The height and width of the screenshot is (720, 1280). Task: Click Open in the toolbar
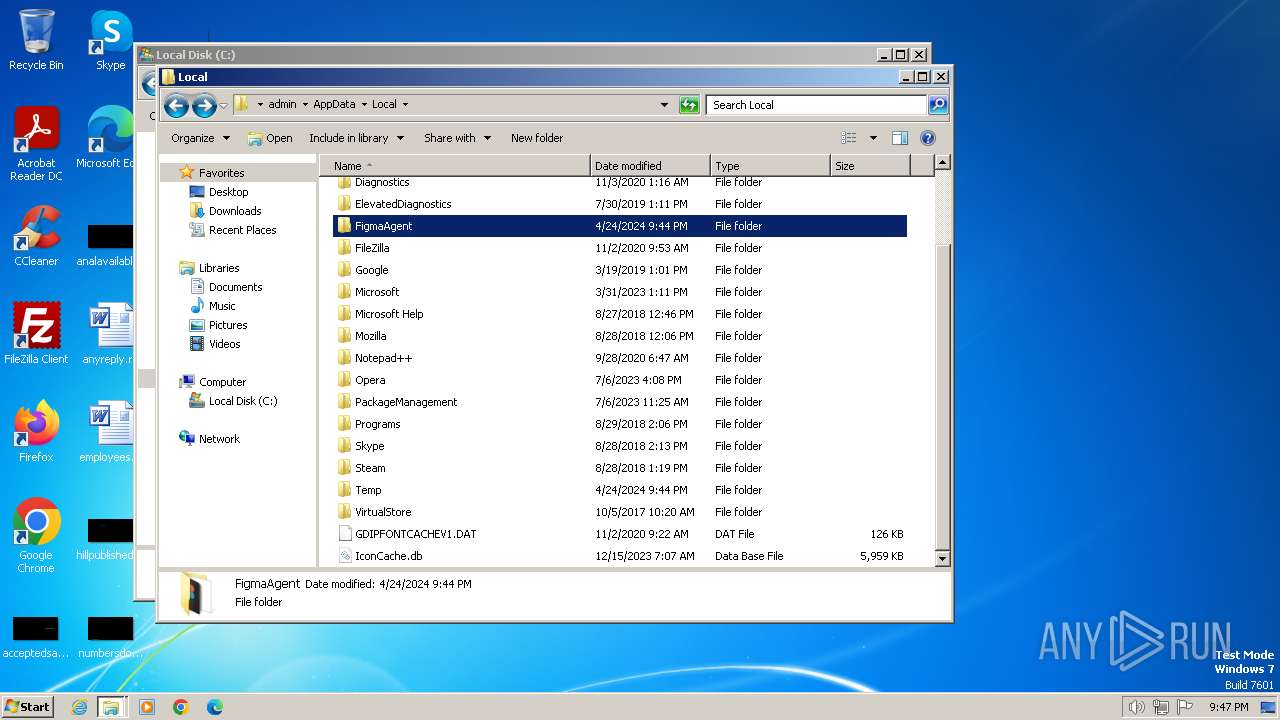pyautogui.click(x=270, y=138)
